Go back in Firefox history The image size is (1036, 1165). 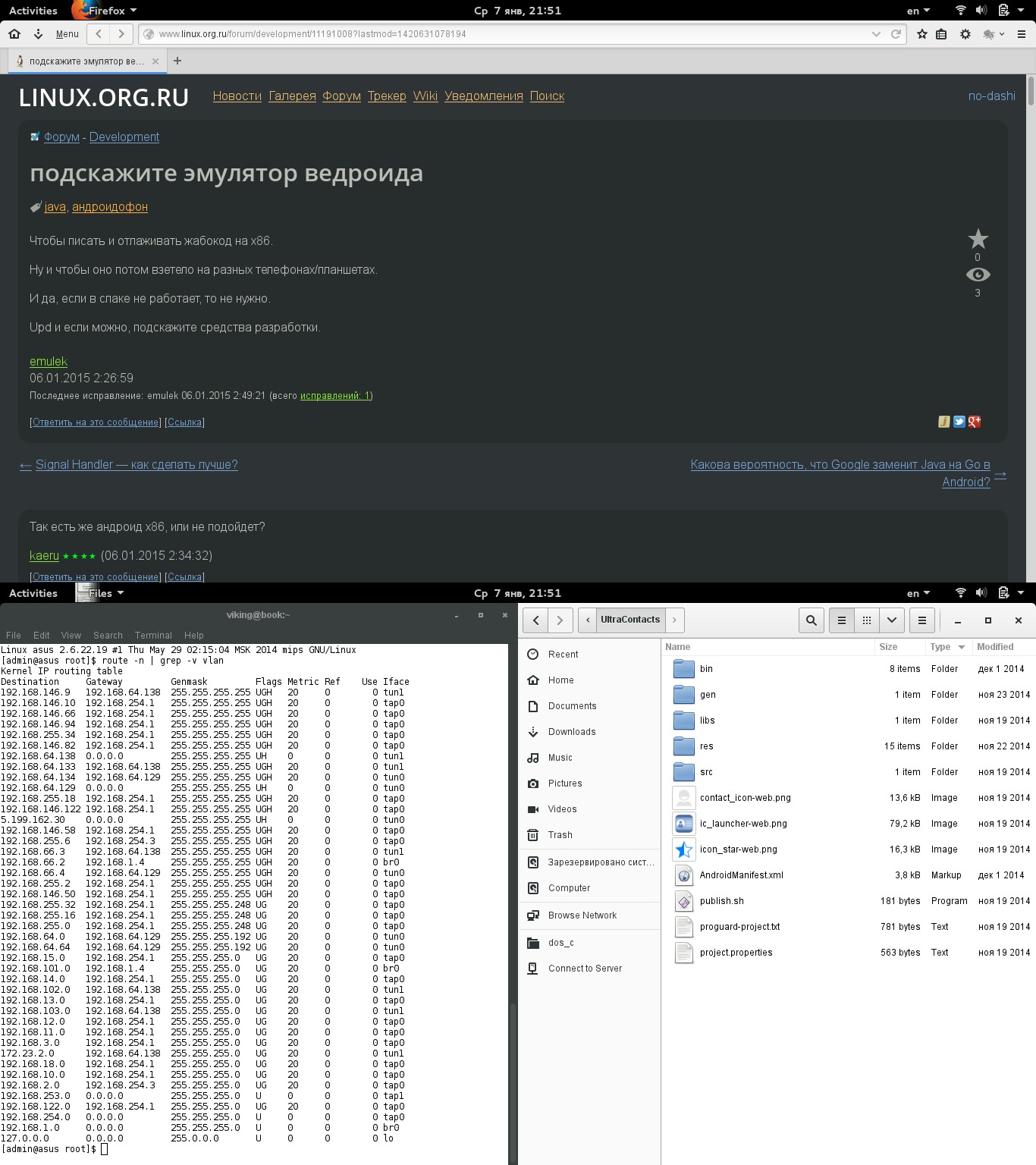pyautogui.click(x=99, y=34)
